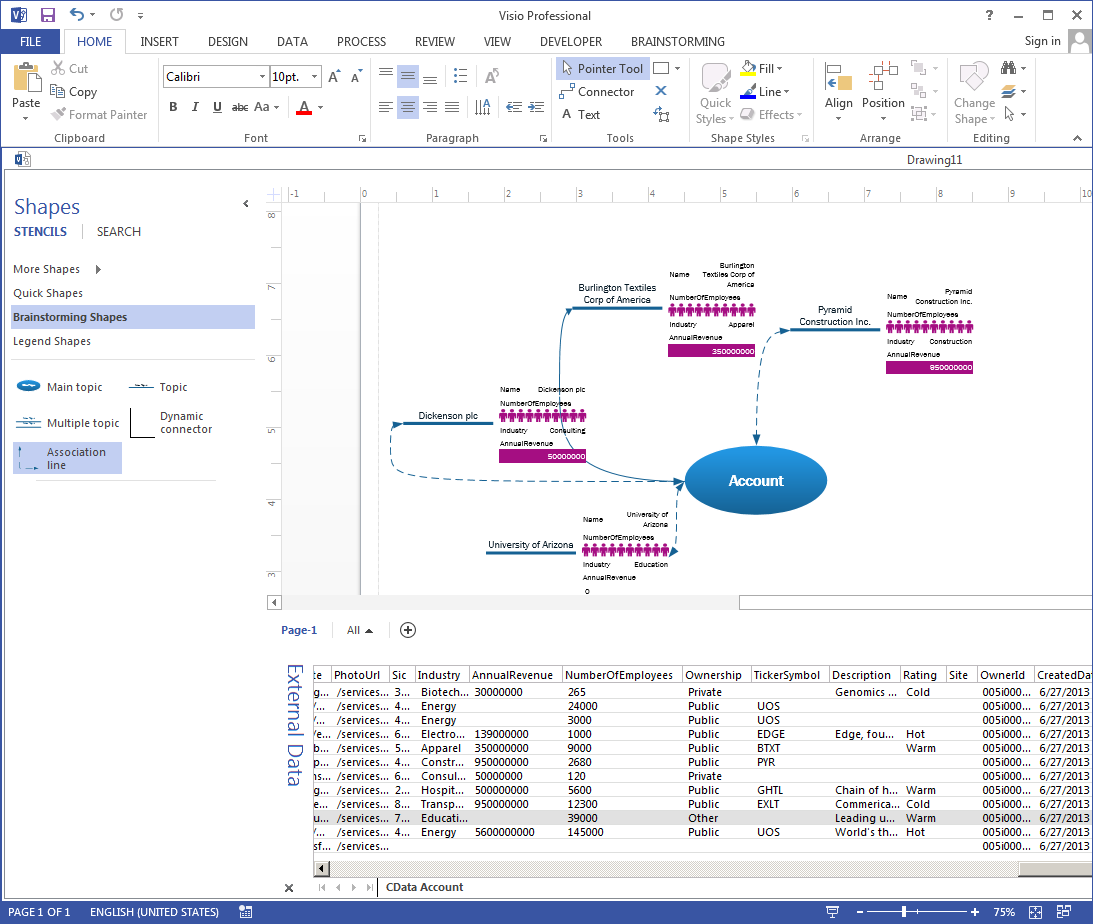Expand the More Shapes flyout
The width and height of the screenshot is (1093, 924).
click(98, 269)
